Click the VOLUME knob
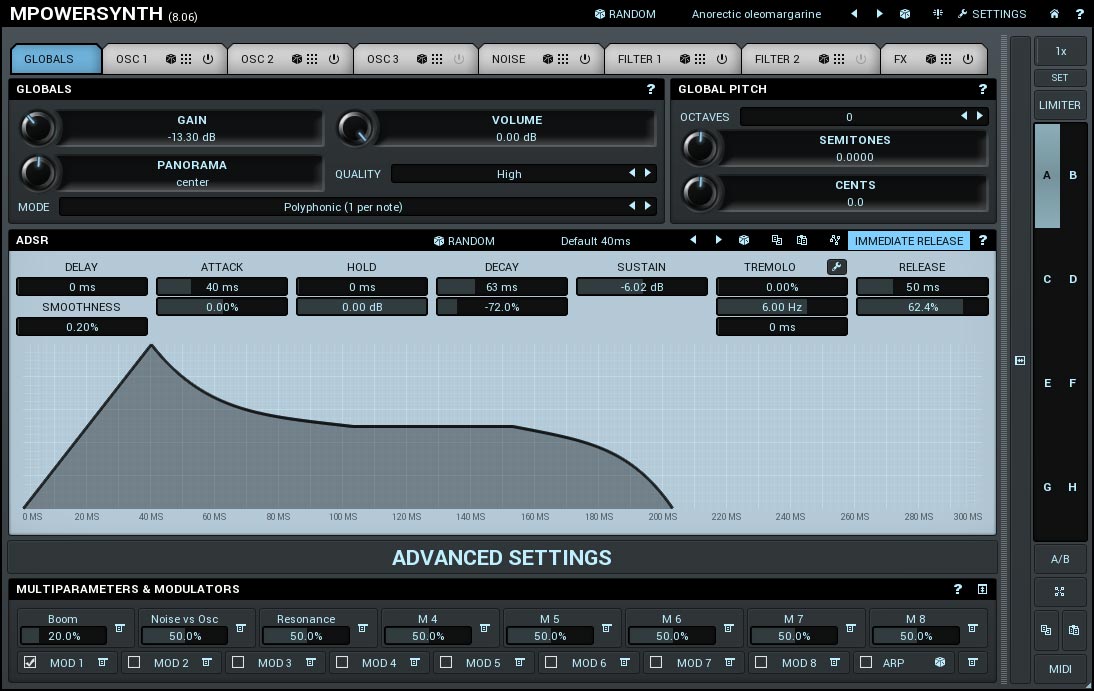The width and height of the screenshot is (1094, 691). 355,128
